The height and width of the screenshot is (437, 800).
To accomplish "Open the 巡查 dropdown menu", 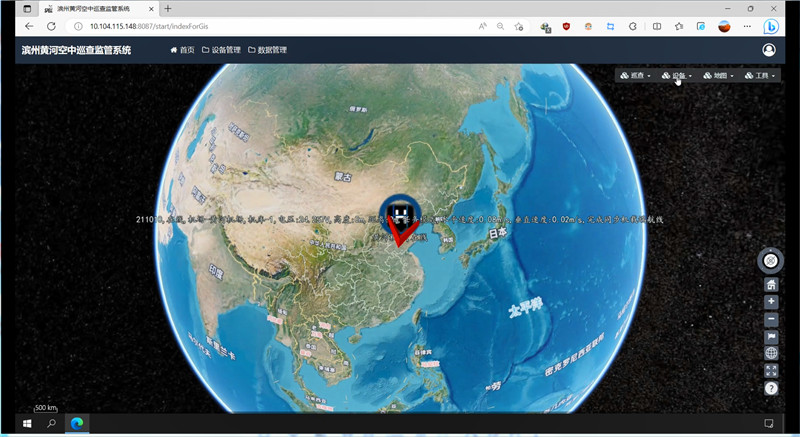I will tap(635, 75).
